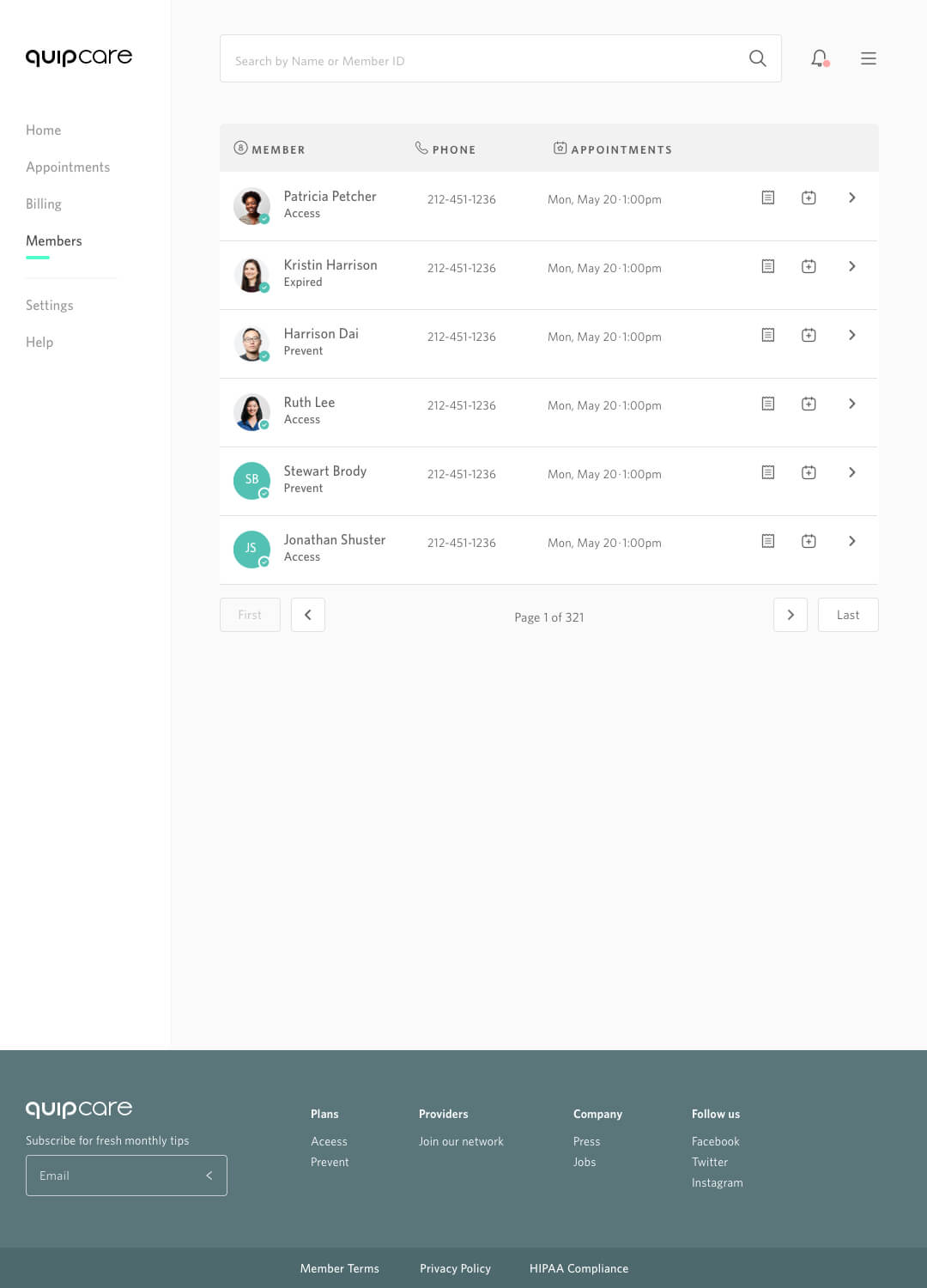Click the quipcare logo in sidebar
This screenshot has height=1288, width=927.
(x=79, y=58)
